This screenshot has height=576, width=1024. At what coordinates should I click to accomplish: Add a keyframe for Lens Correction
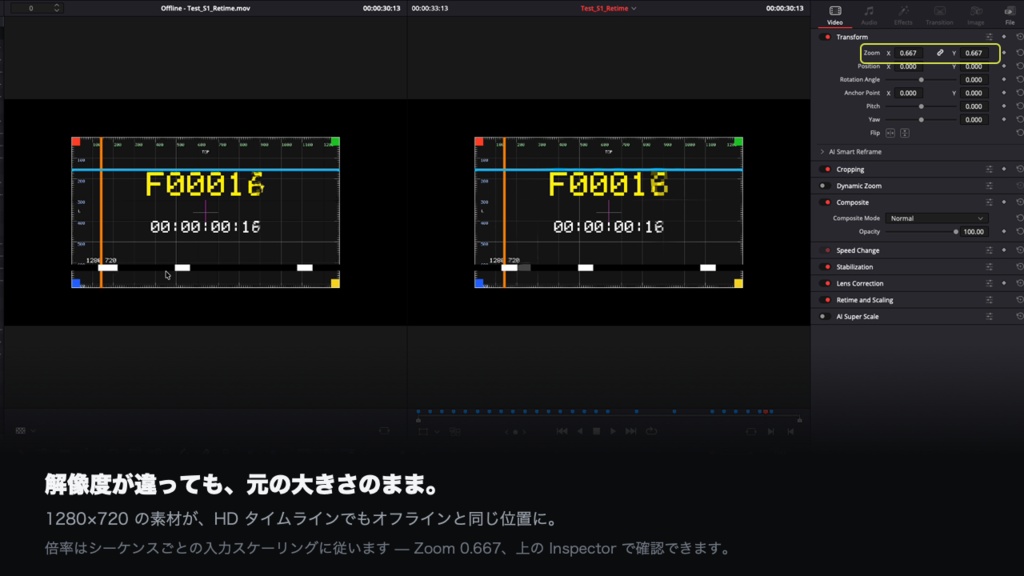(x=1004, y=283)
